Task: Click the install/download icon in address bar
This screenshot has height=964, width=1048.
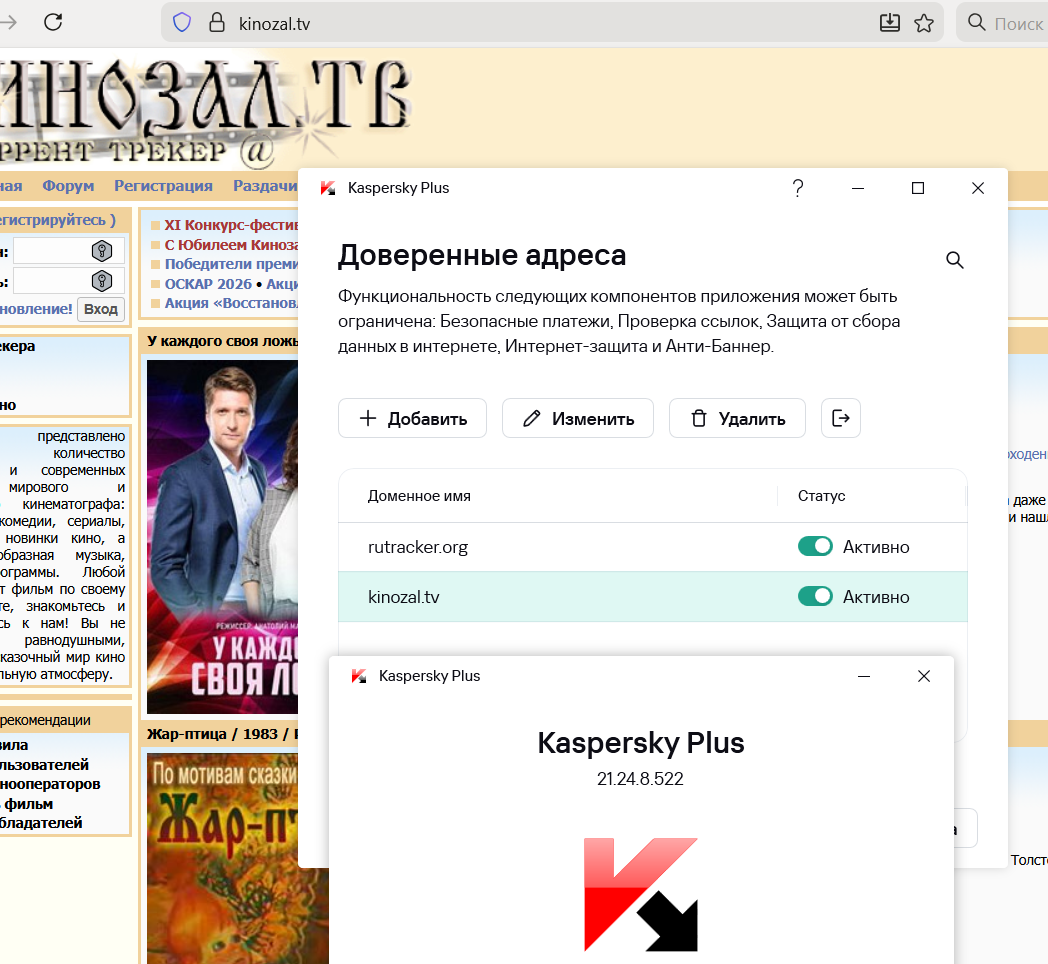Action: coord(889,23)
